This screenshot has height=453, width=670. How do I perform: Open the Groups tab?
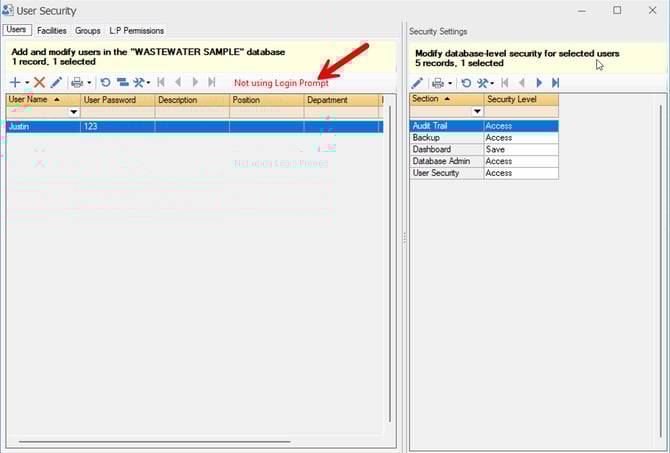point(88,31)
